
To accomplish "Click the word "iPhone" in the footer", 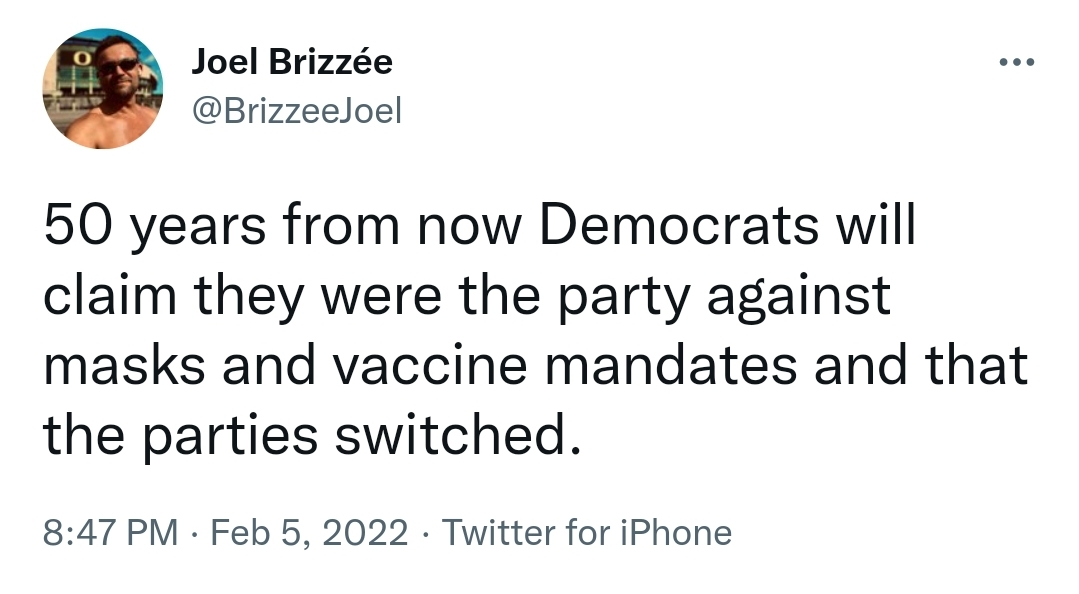I will pyautogui.click(x=676, y=533).
